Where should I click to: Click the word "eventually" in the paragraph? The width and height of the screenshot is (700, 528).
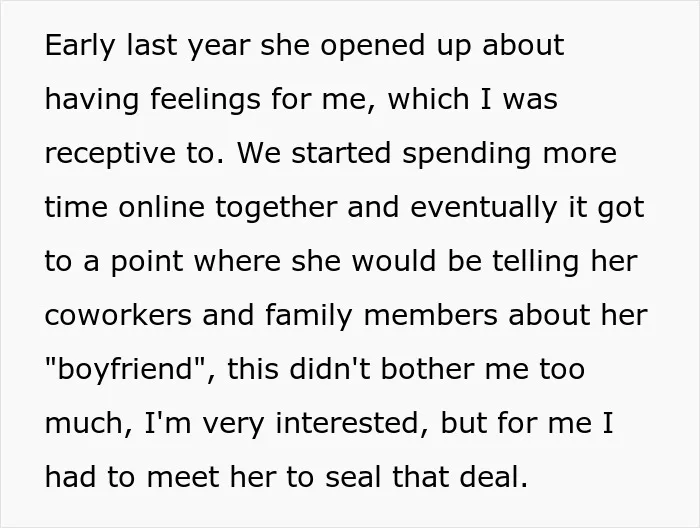point(484,208)
